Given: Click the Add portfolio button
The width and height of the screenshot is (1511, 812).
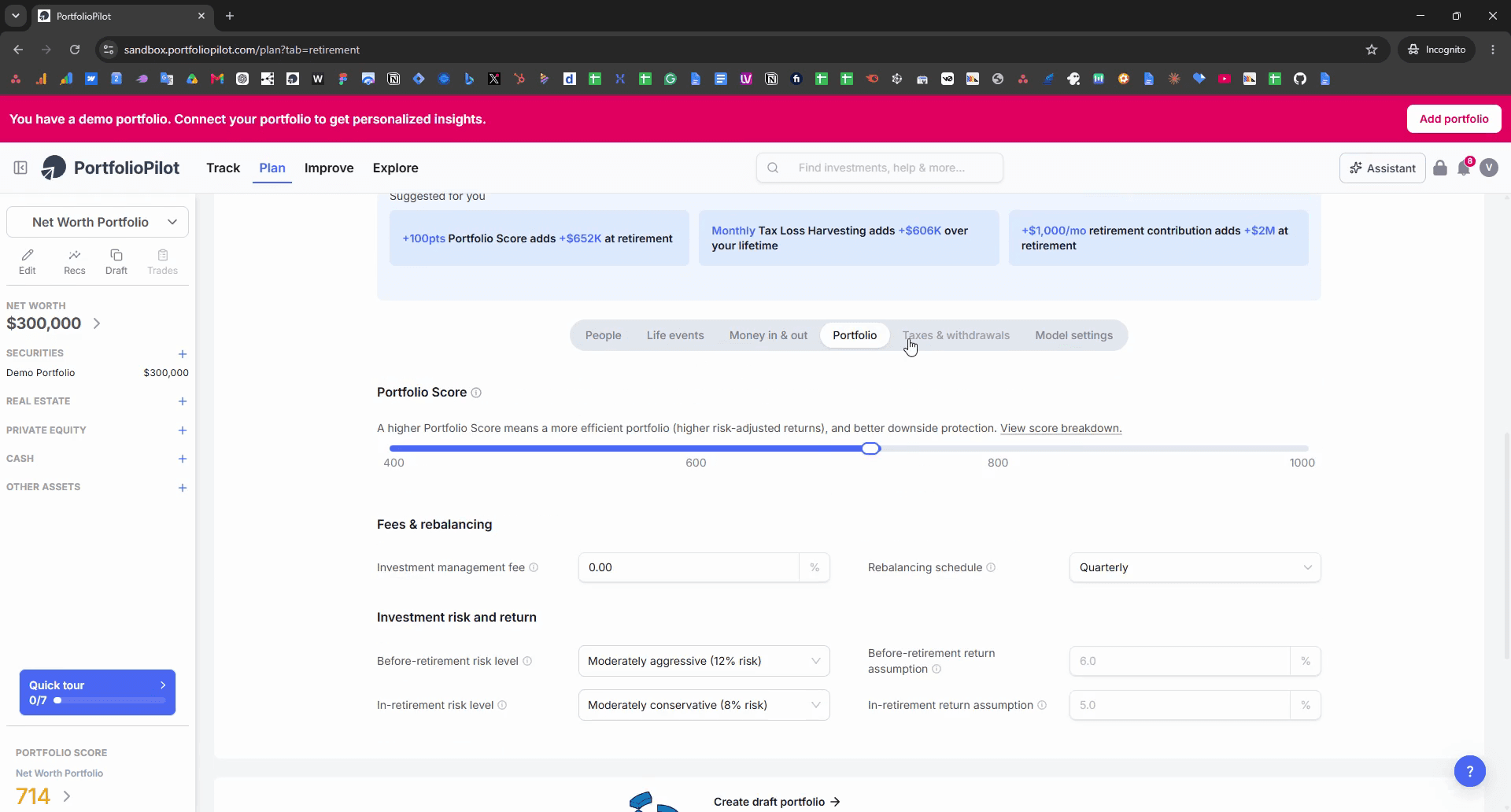Looking at the screenshot, I should pos(1454,119).
